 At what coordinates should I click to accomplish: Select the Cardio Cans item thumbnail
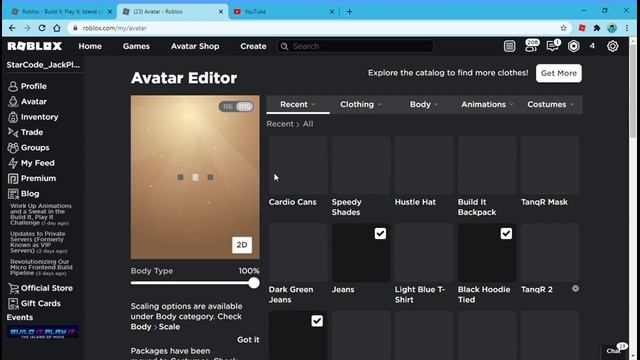click(x=298, y=165)
